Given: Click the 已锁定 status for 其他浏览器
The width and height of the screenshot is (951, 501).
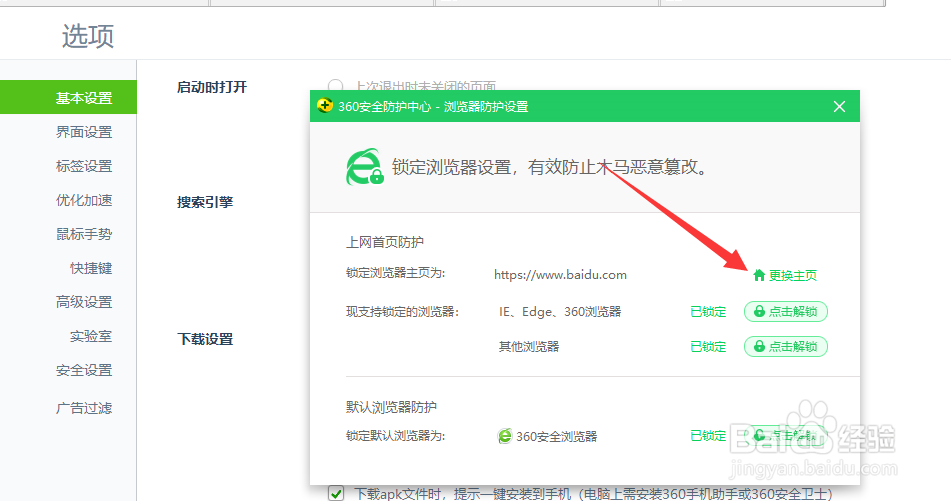Looking at the screenshot, I should pyautogui.click(x=708, y=346).
